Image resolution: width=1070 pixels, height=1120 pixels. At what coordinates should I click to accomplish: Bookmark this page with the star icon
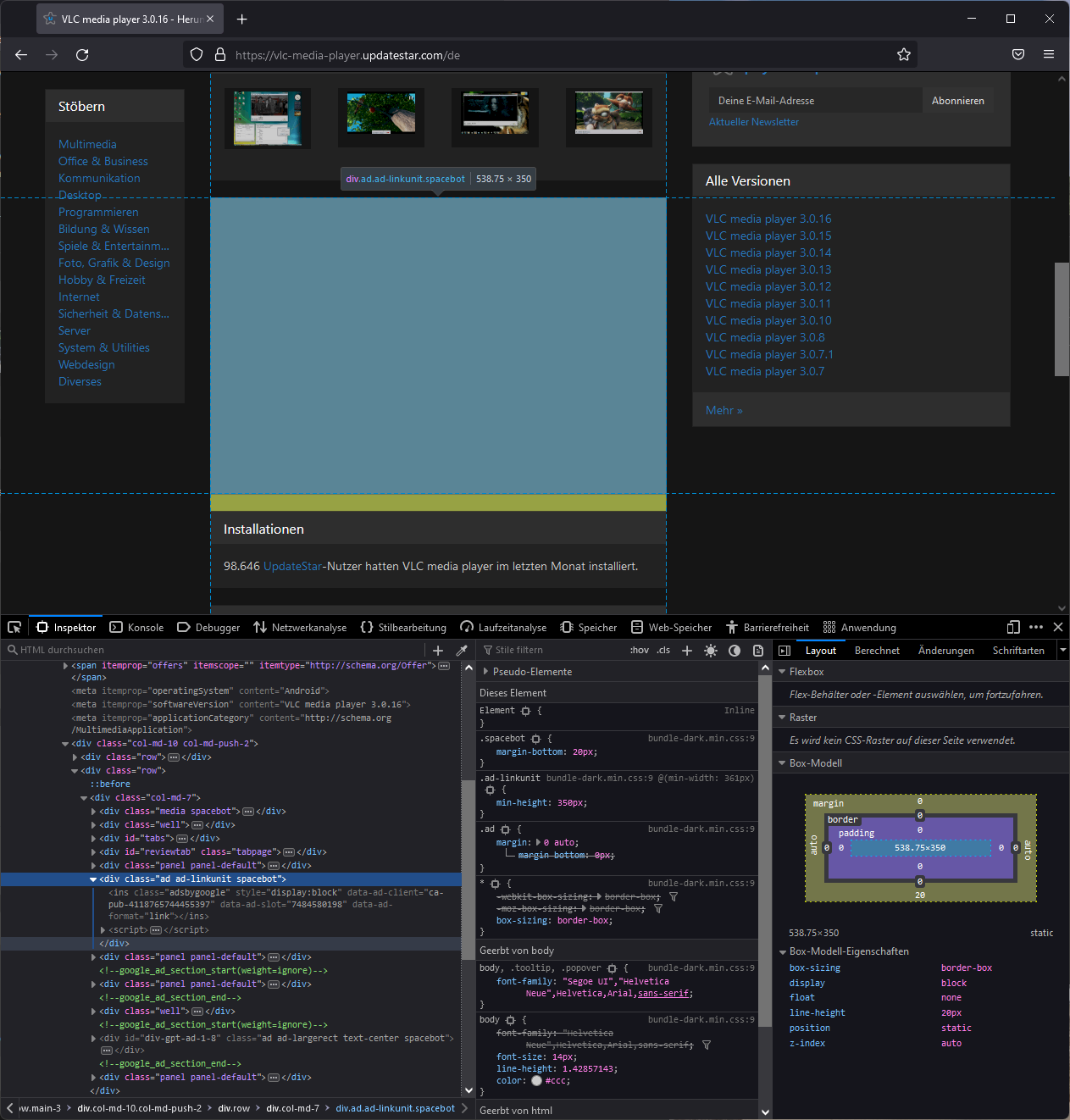[904, 55]
